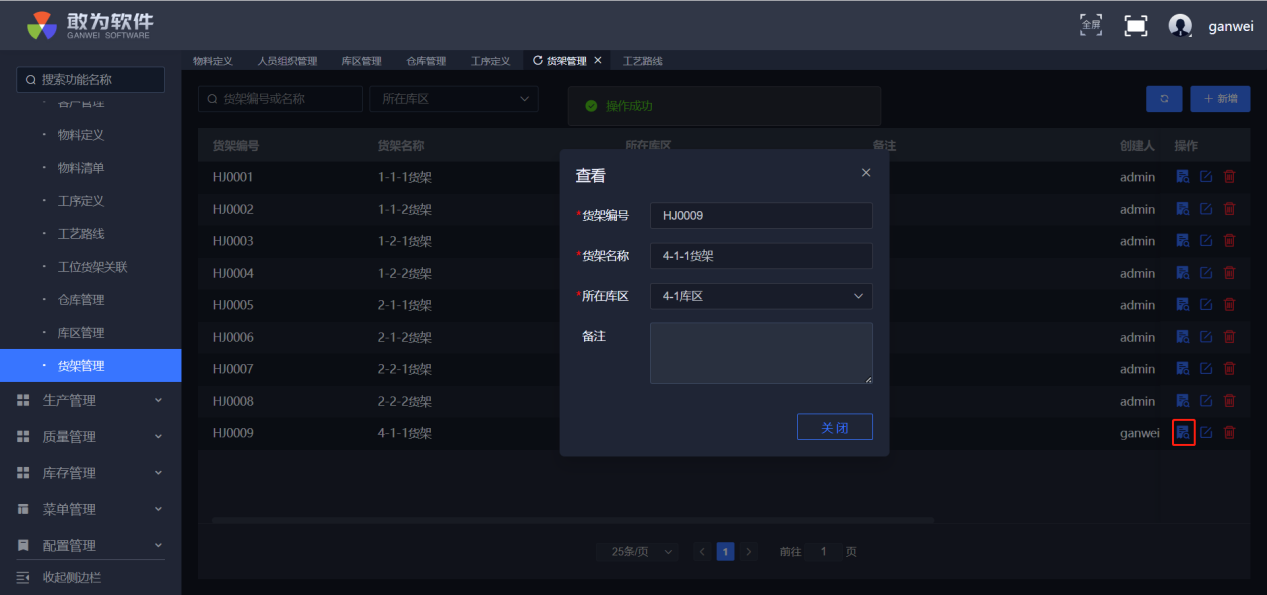
Task: Click the trash icon for HJ0007
Action: (x=1229, y=369)
